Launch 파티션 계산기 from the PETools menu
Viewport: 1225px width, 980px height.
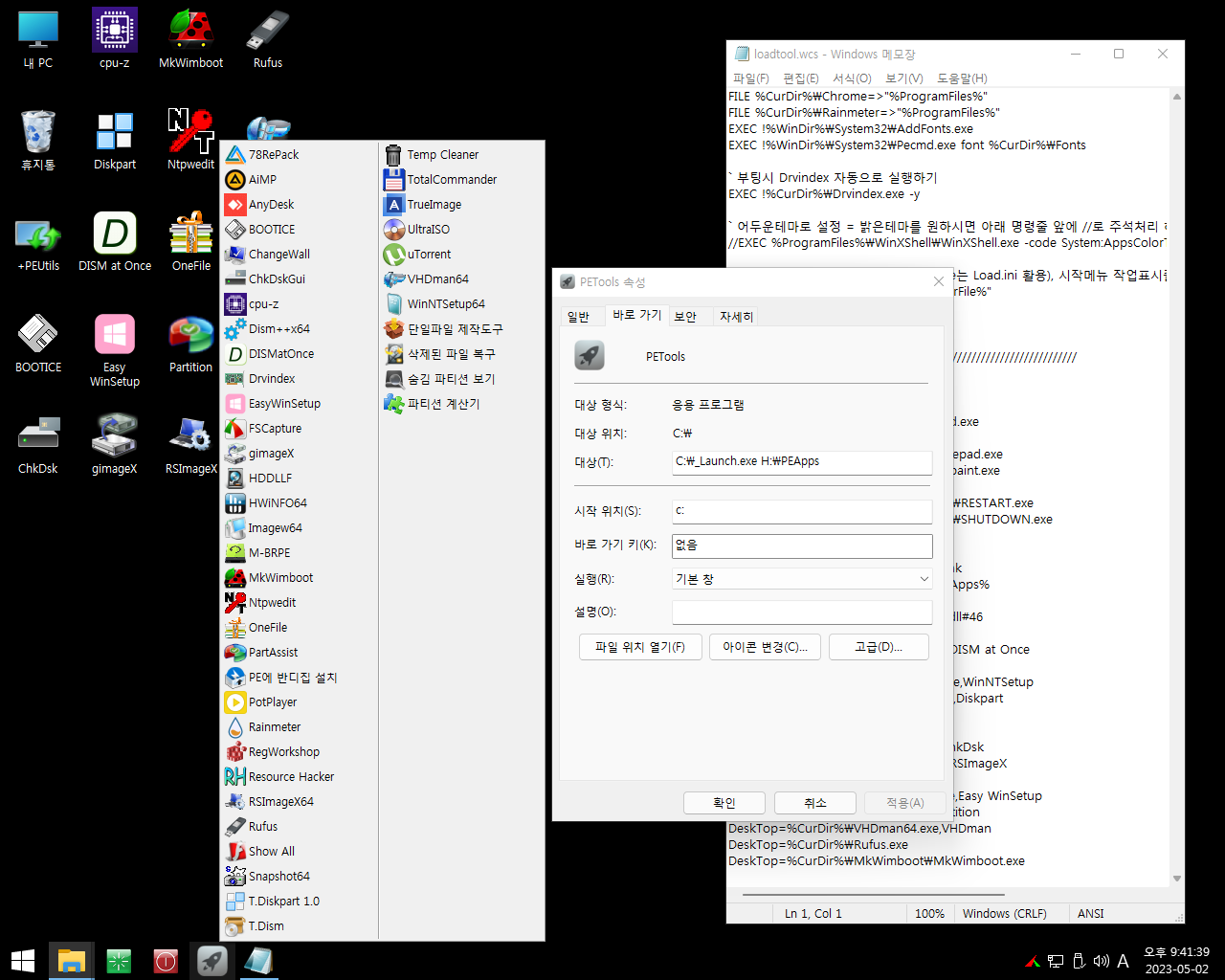point(461,403)
